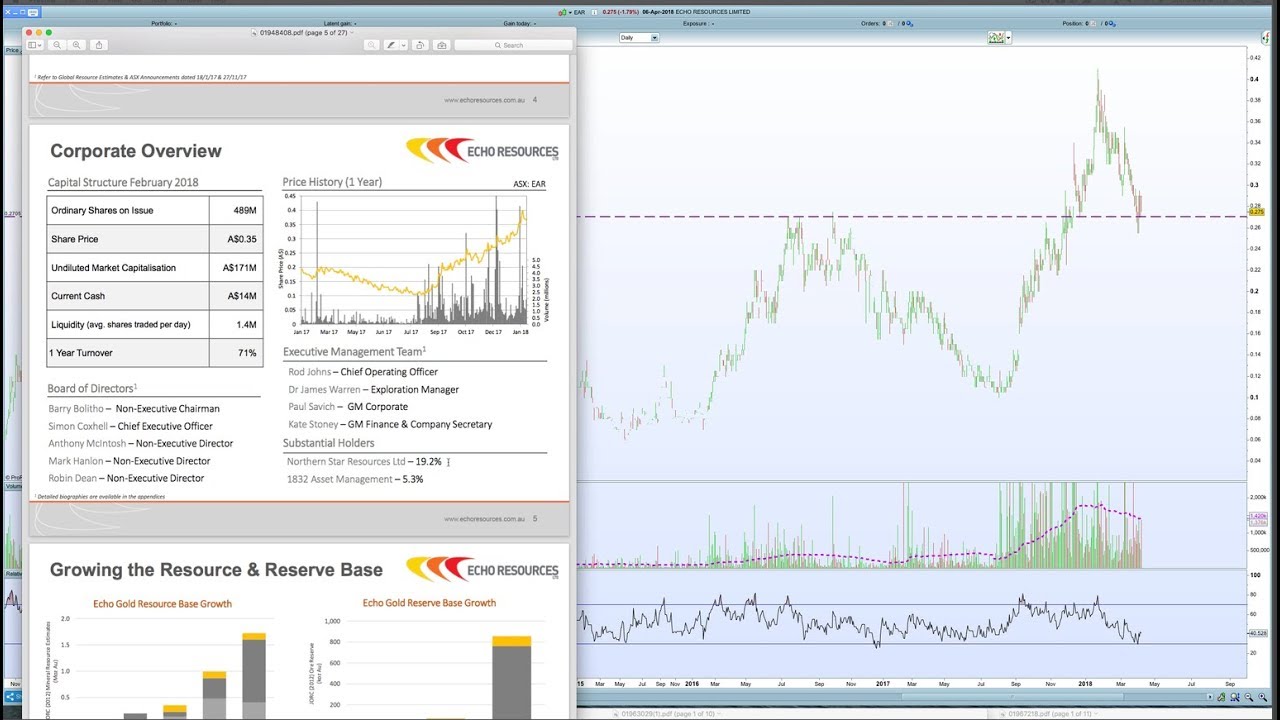
Task: Click the '1.4M' liquidity value
Action: tap(245, 325)
